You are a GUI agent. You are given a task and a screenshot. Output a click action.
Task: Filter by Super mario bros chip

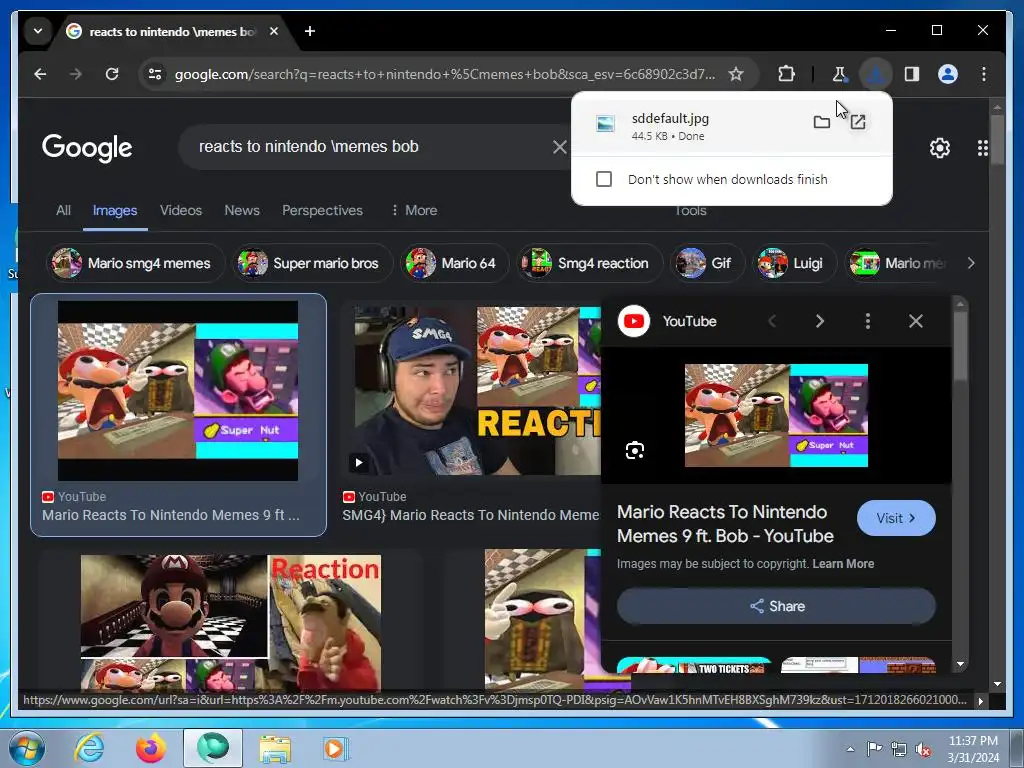pos(313,263)
